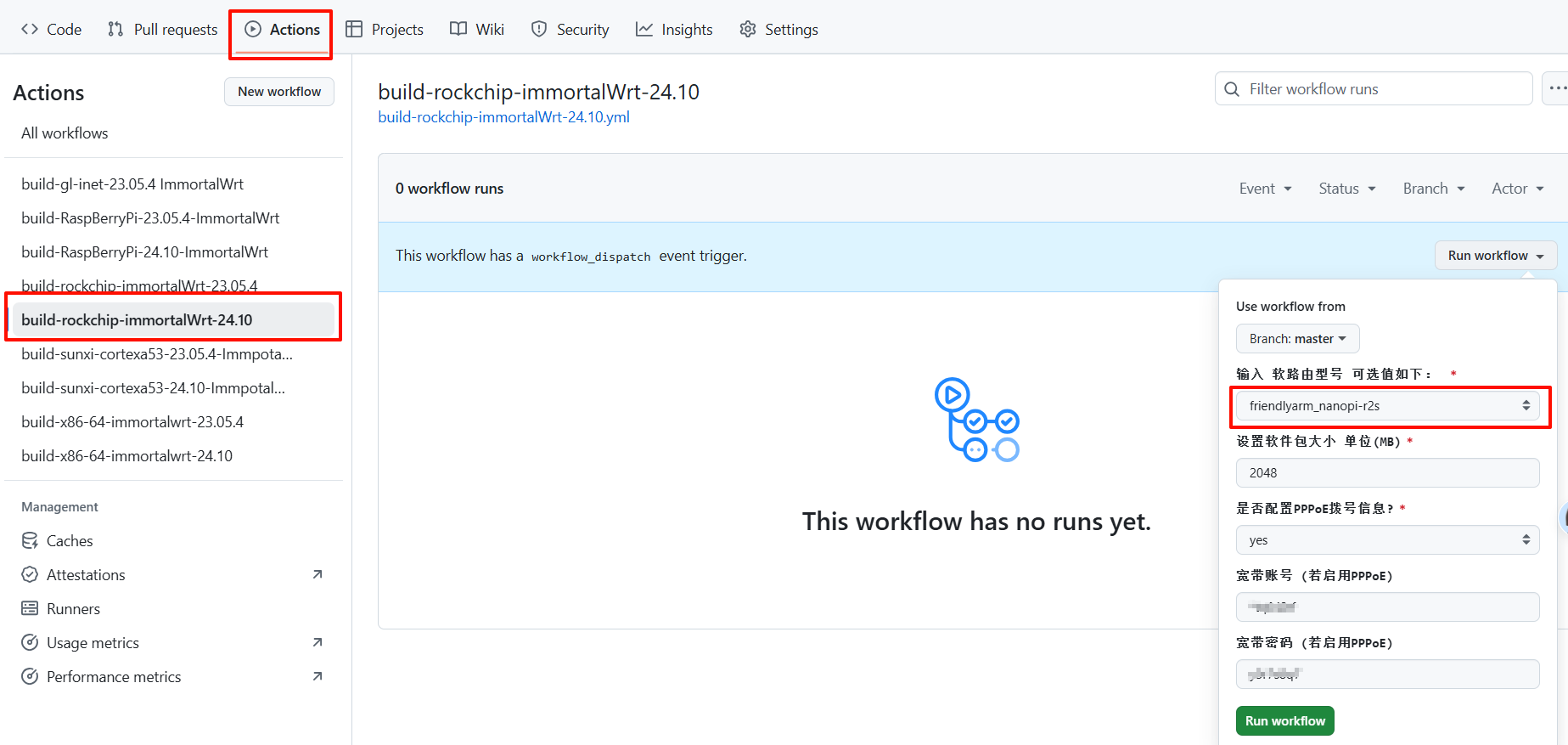
Task: Click Usage metrics external link arrow
Action: [x=318, y=642]
